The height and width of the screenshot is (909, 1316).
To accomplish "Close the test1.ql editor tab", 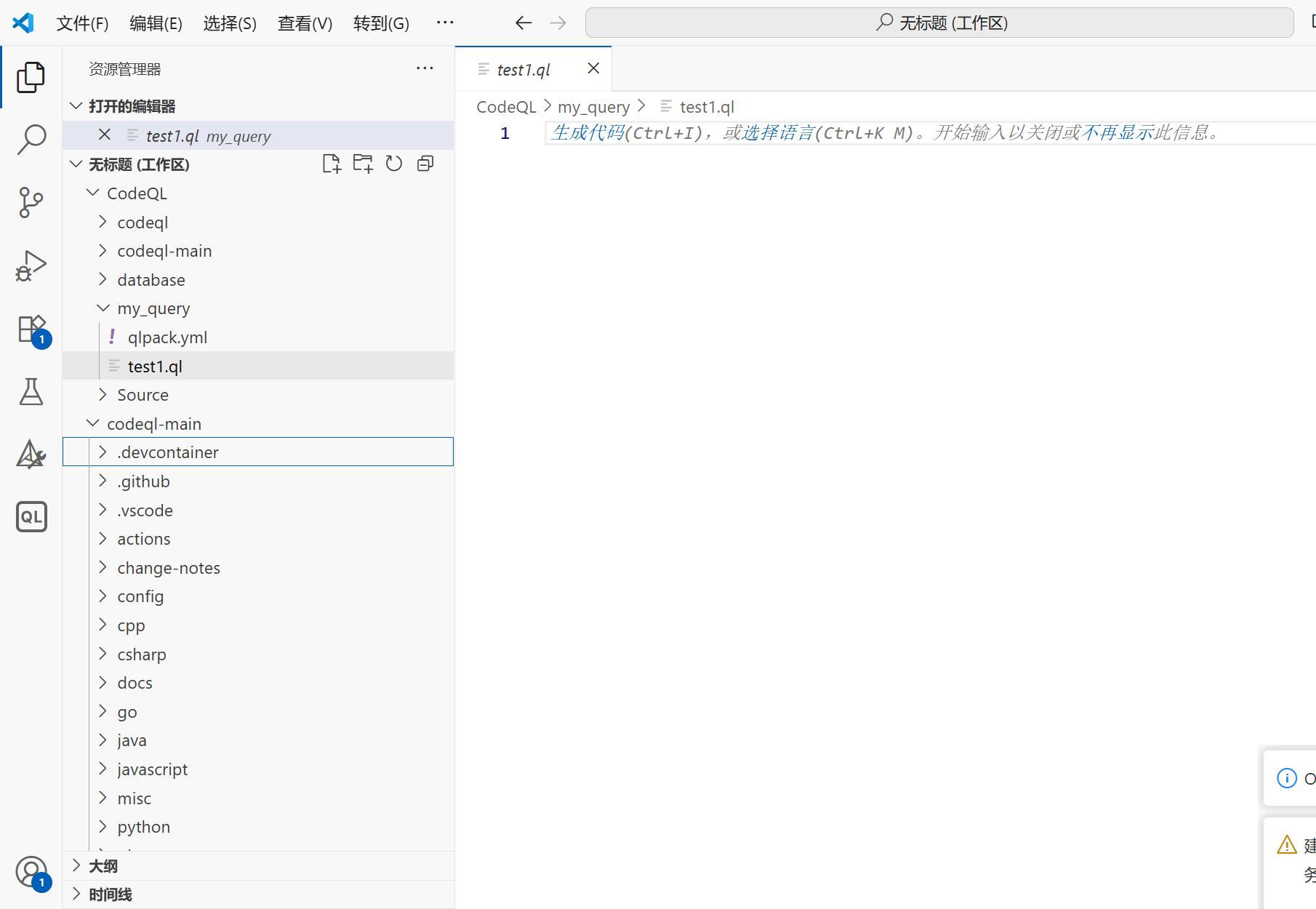I will tap(593, 68).
